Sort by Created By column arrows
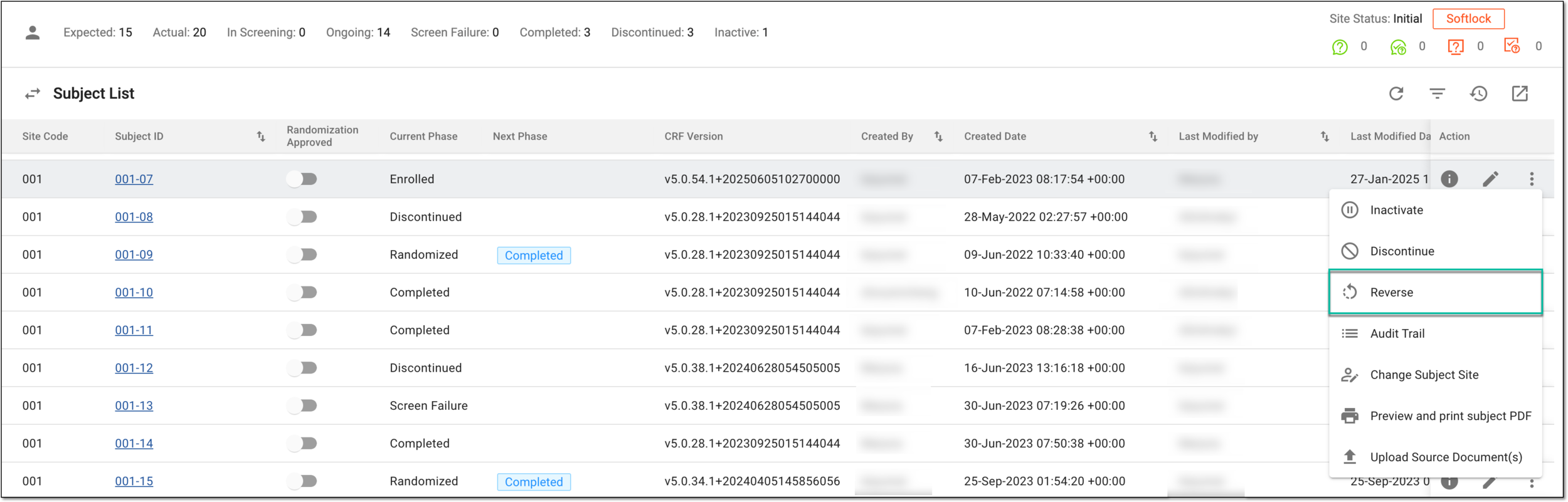The image size is (1568, 502). 938,137
